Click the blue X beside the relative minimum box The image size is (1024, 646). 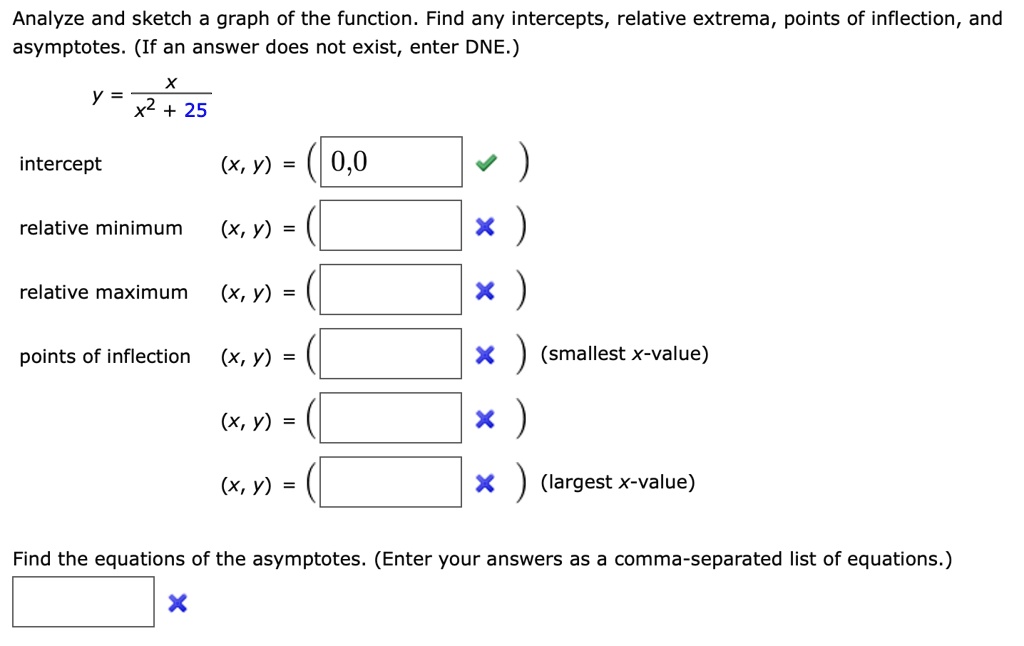(x=485, y=226)
